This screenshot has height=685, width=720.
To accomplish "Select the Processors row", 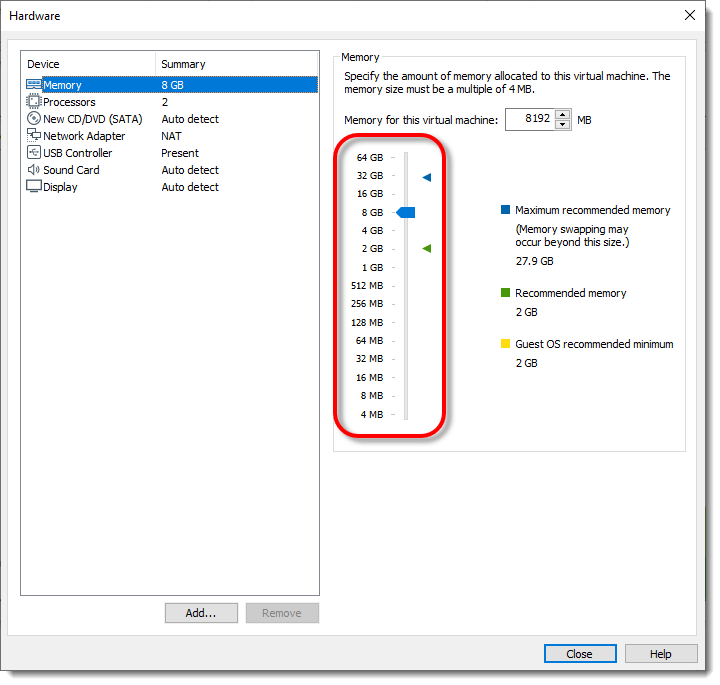I will click(172, 102).
